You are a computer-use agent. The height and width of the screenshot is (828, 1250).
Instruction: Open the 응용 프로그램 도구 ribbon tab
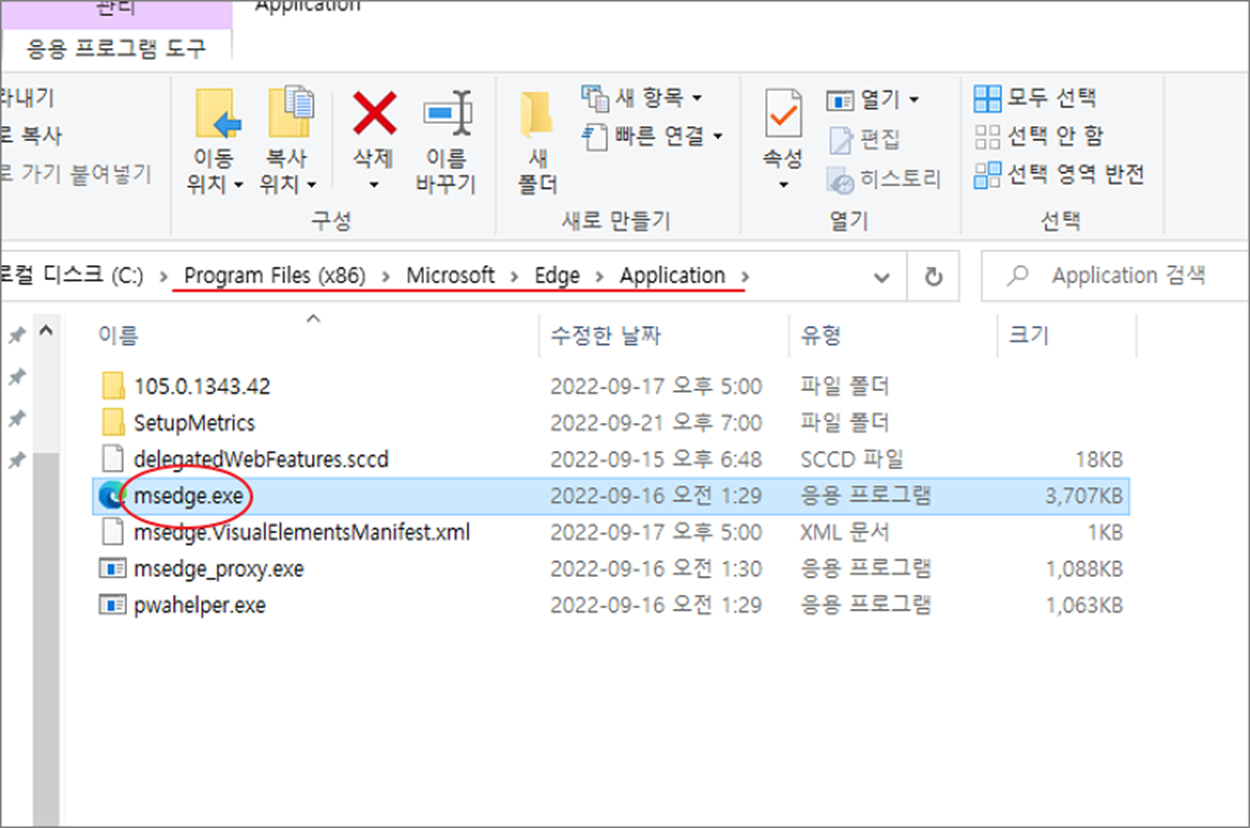point(116,46)
